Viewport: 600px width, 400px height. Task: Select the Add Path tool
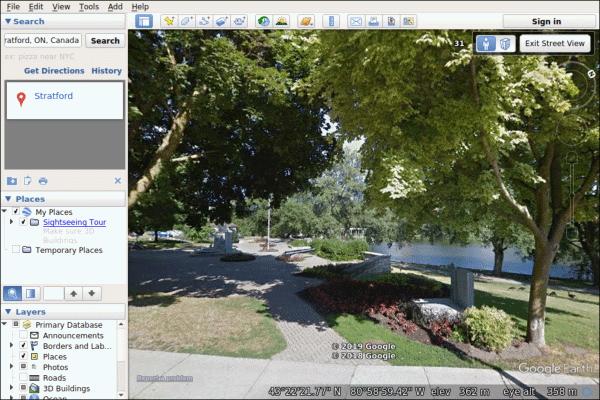204,21
